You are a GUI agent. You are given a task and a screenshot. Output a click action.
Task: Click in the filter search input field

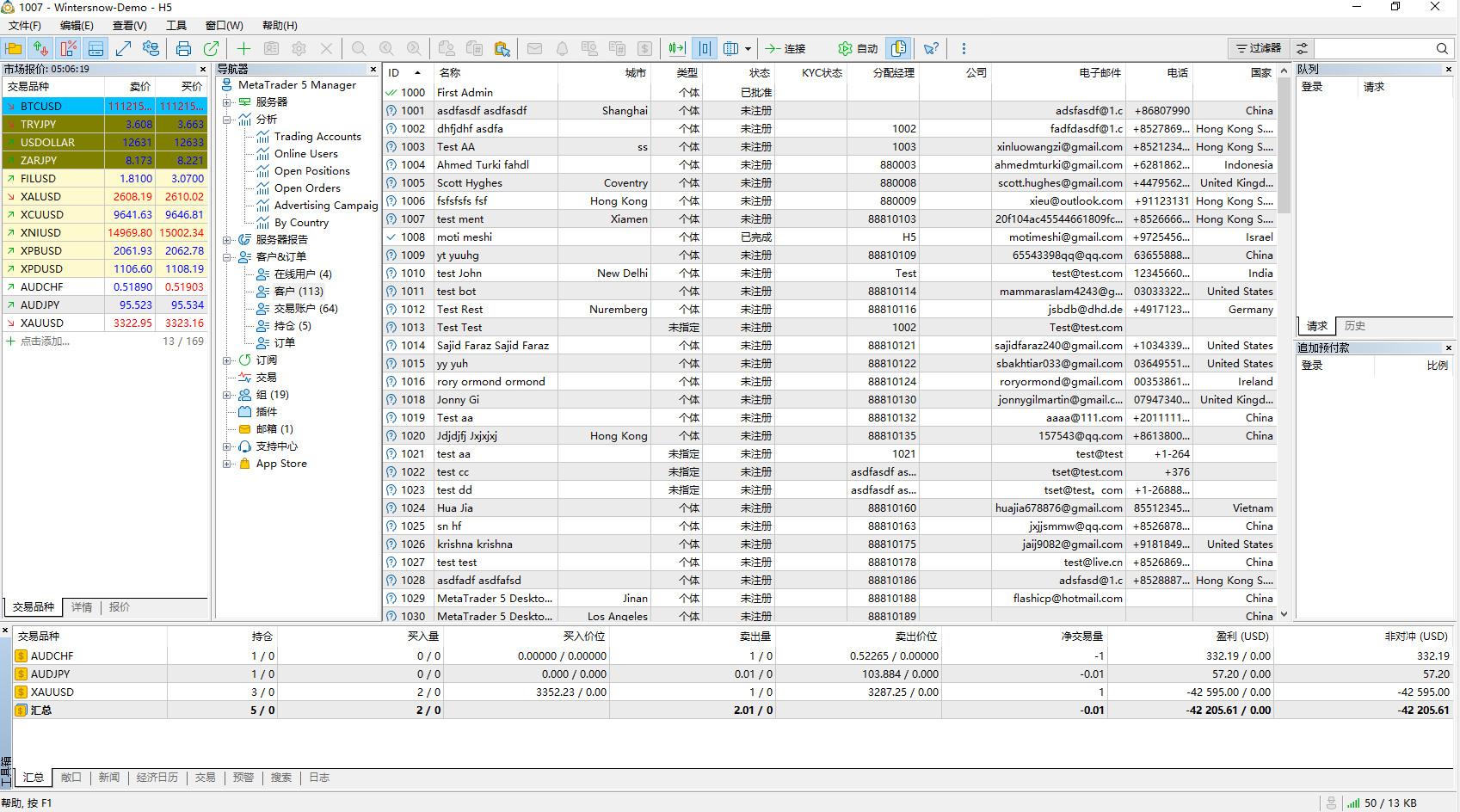(1375, 48)
